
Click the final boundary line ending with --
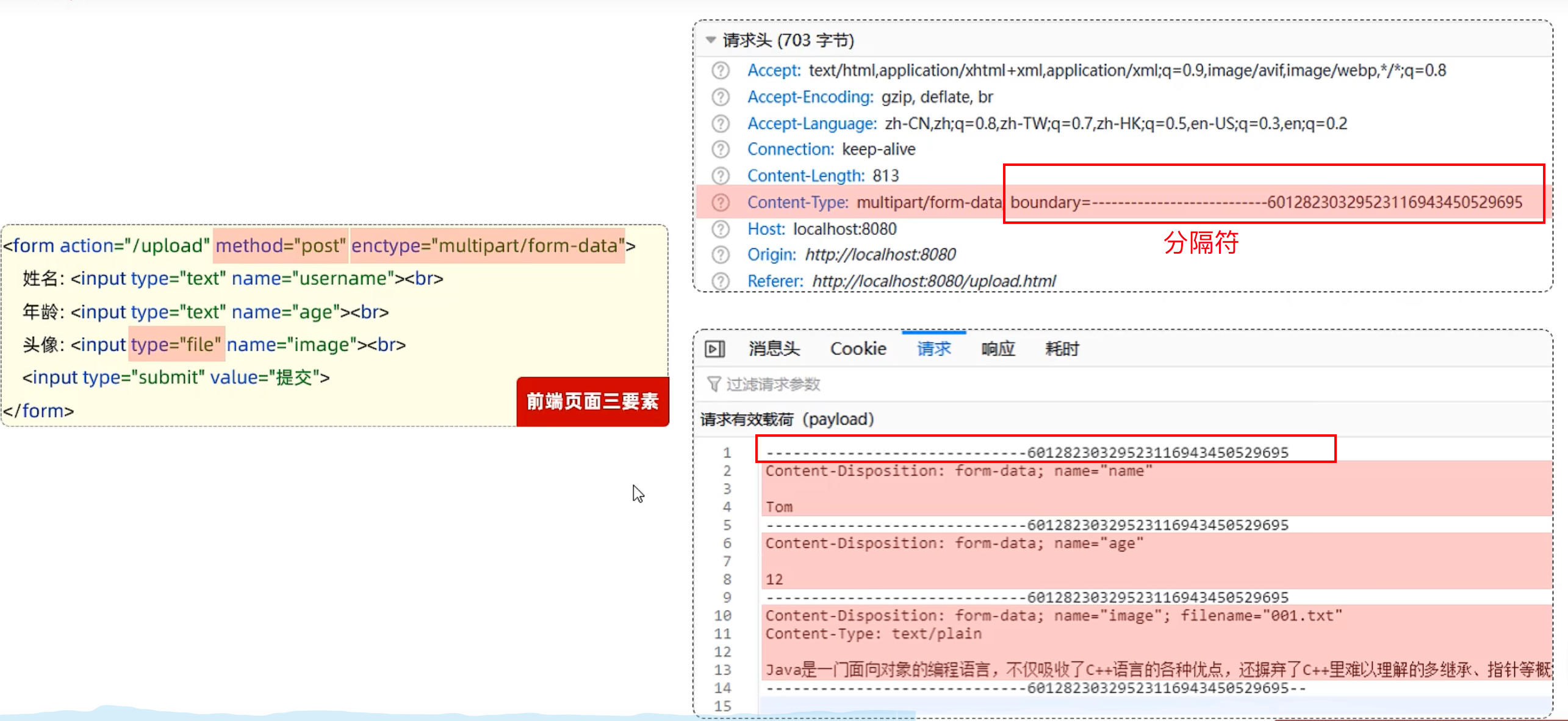pos(1036,689)
